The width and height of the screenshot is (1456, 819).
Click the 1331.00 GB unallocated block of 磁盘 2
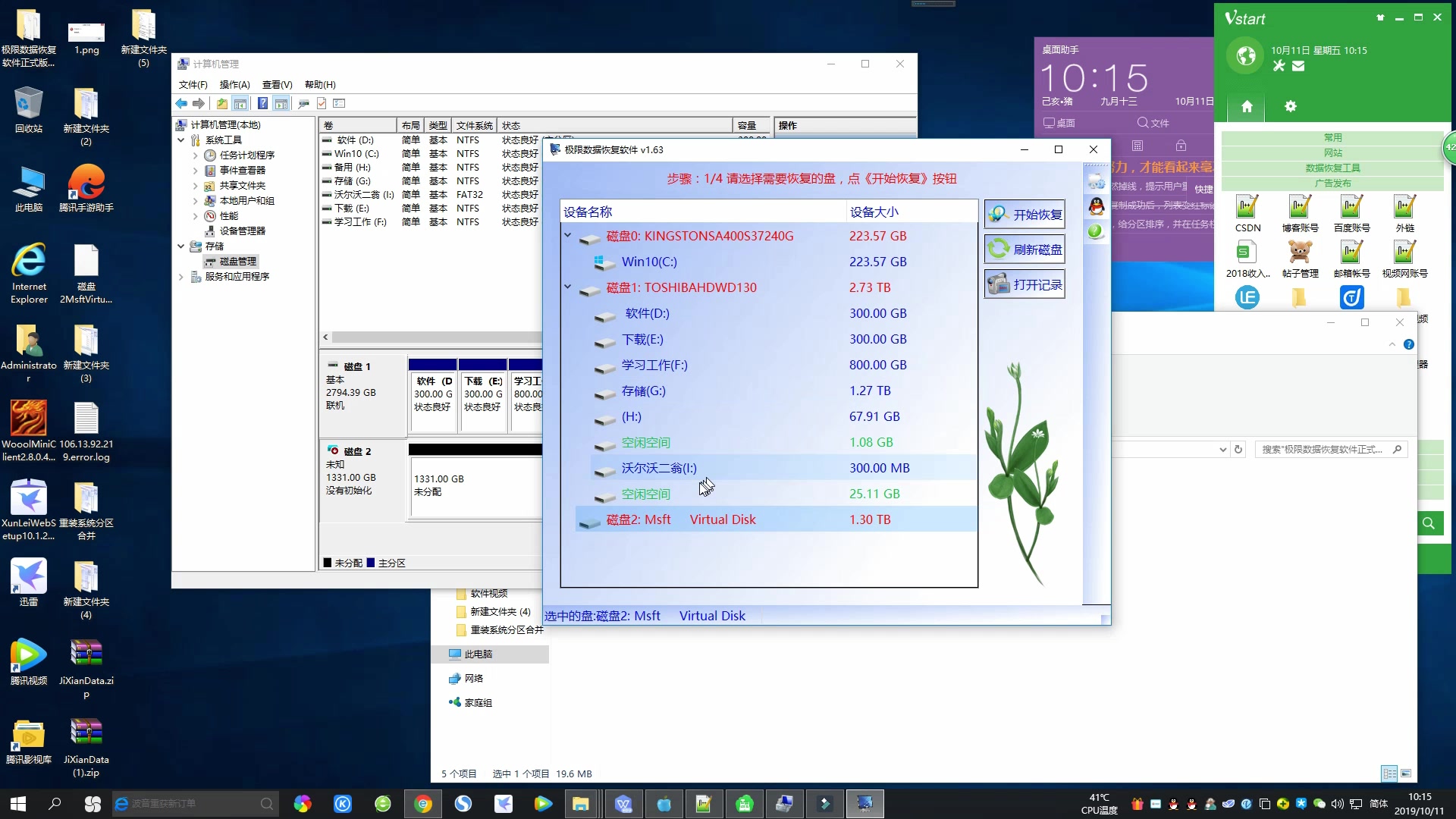476,485
